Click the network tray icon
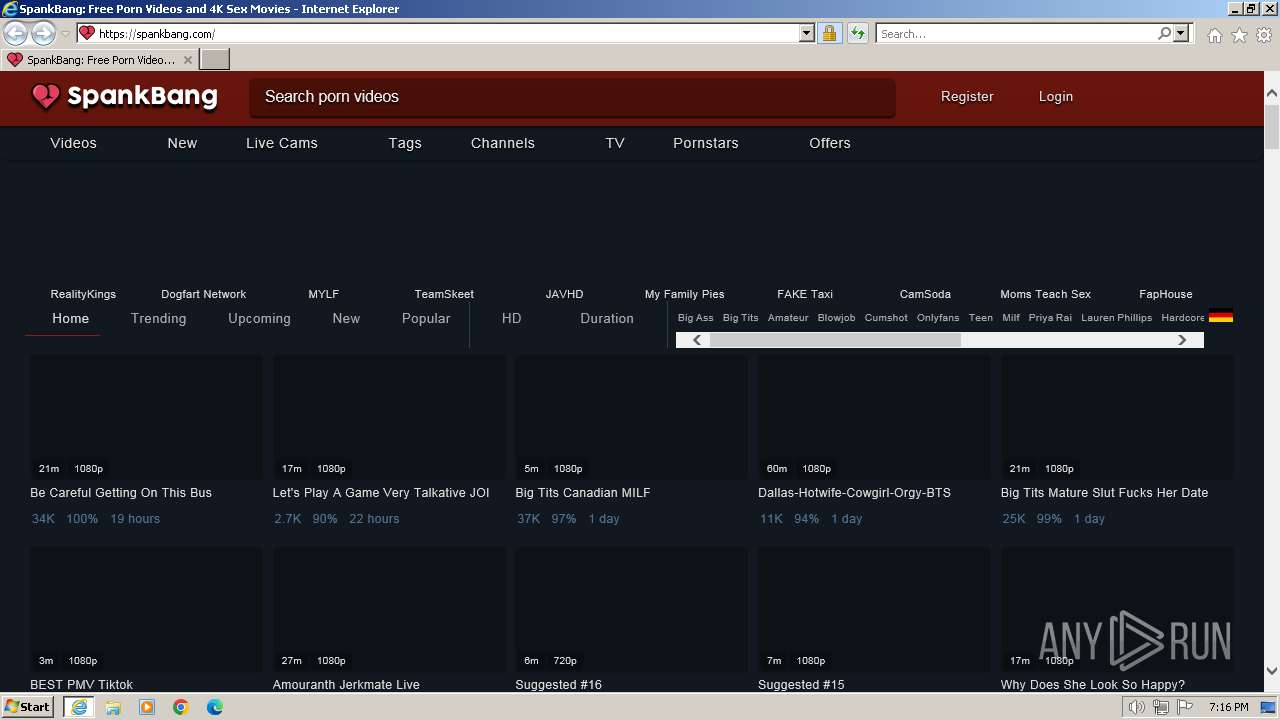The height and width of the screenshot is (720, 1280). (1161, 707)
